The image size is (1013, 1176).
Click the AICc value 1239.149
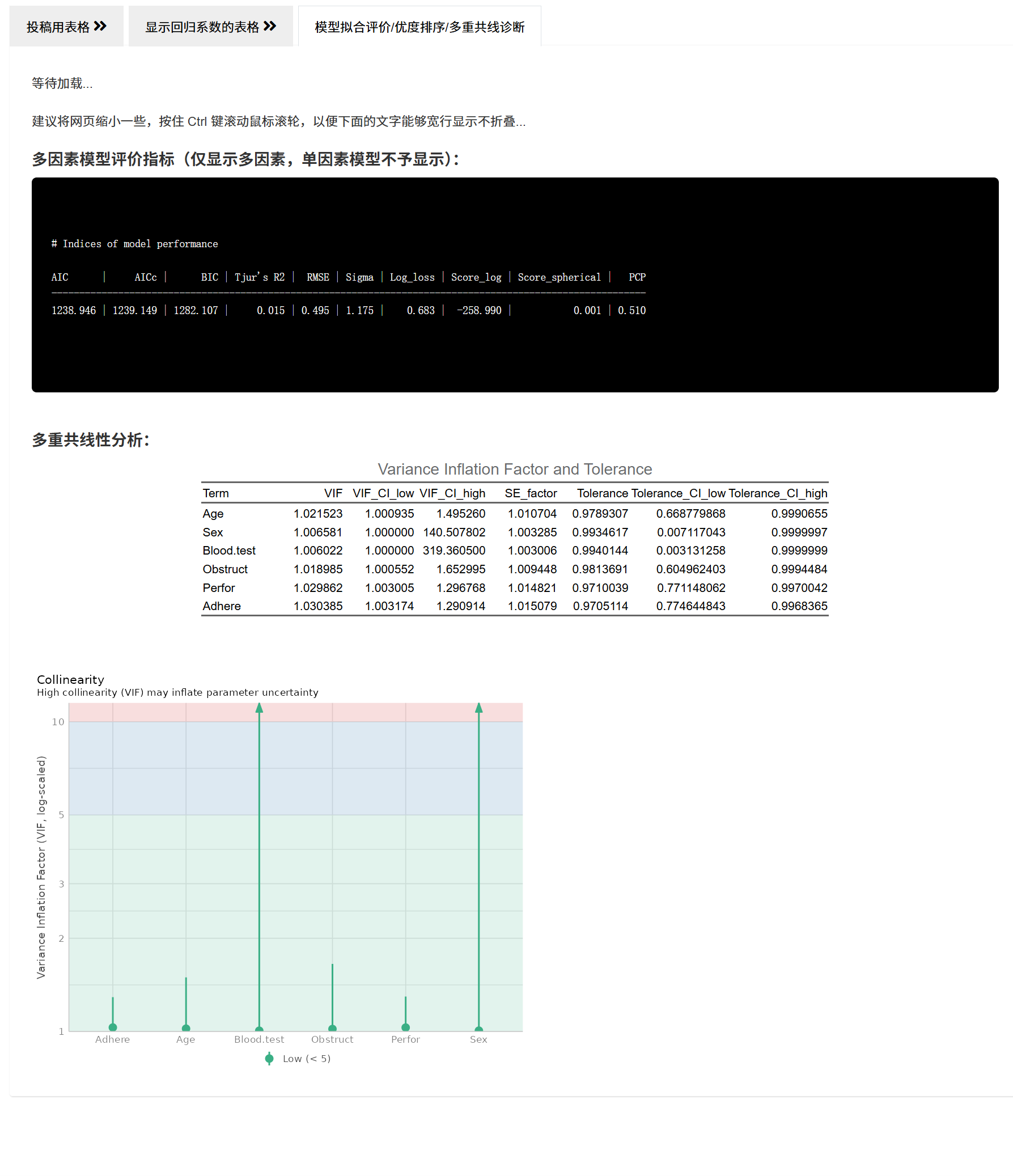tap(134, 311)
